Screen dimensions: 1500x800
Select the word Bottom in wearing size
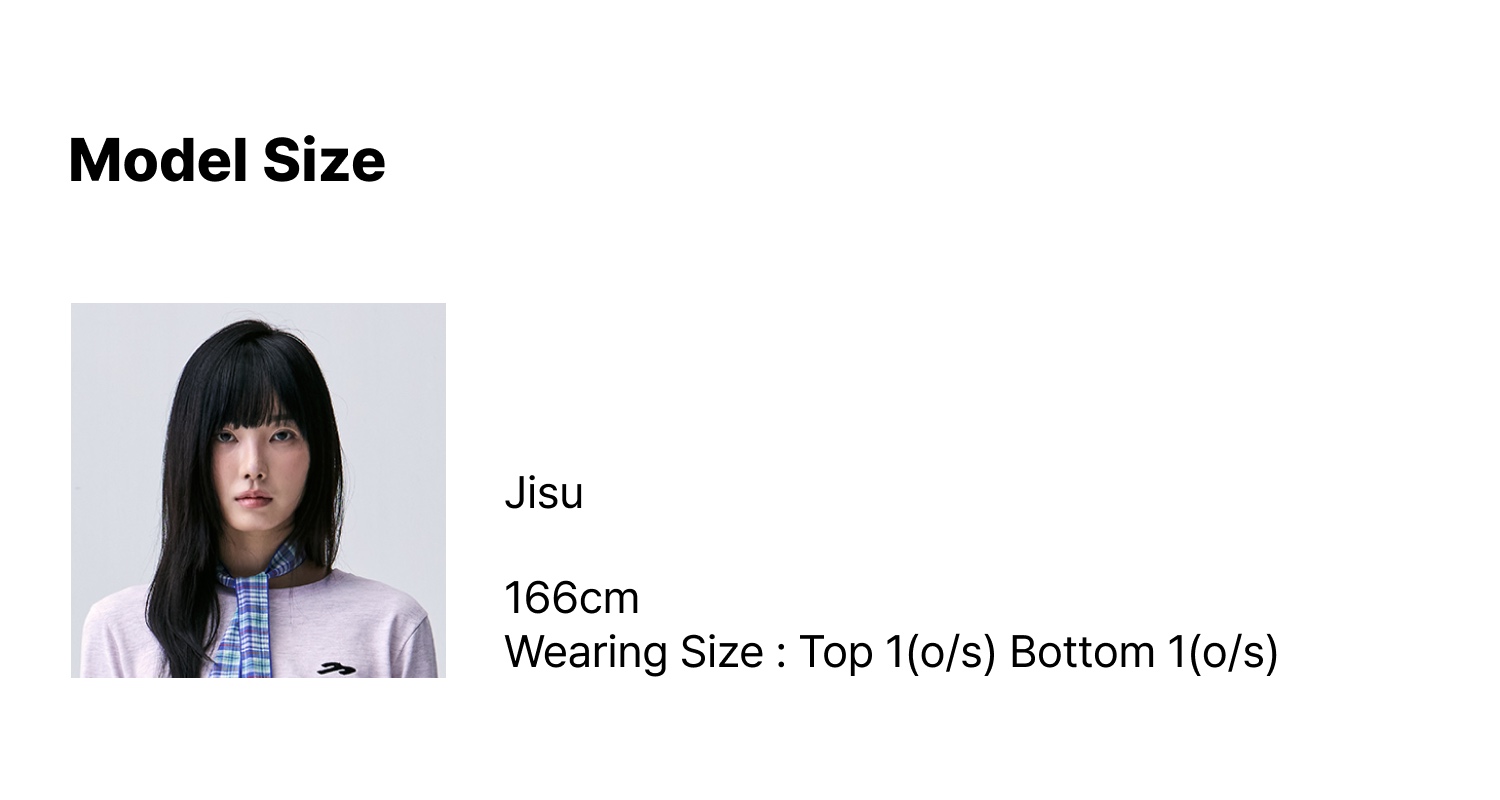1082,652
